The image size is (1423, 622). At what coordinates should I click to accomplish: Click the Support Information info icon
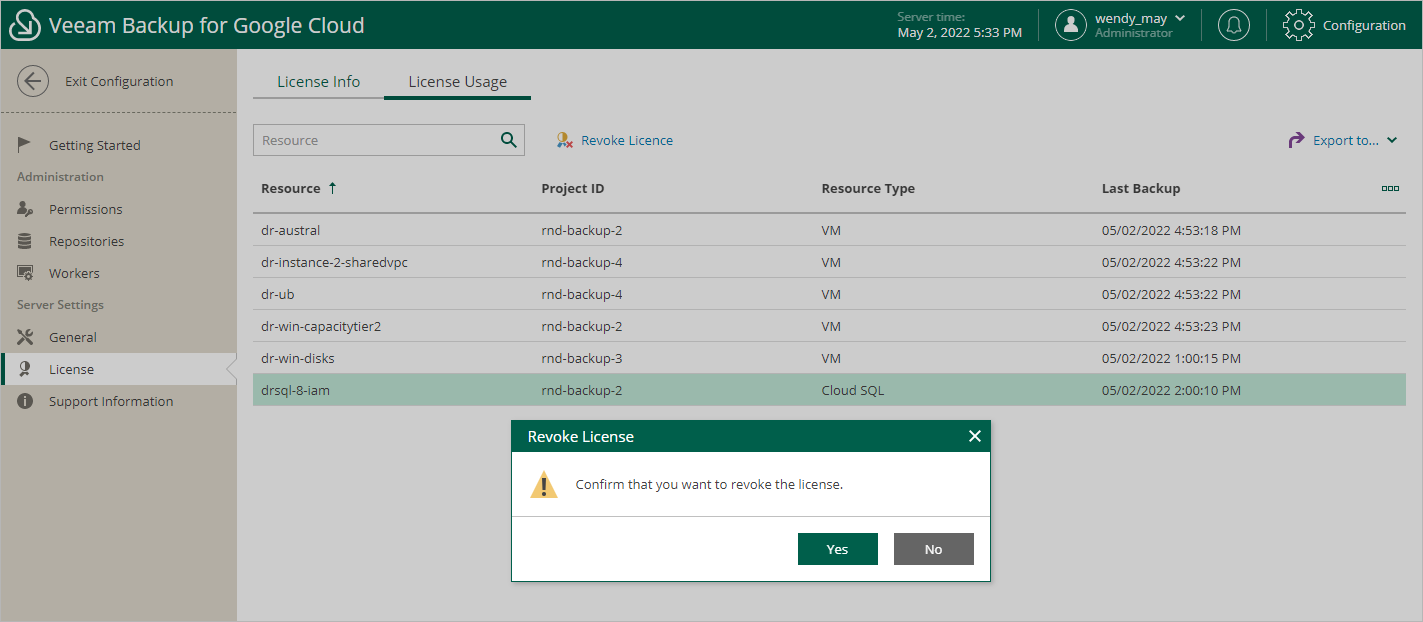(25, 401)
